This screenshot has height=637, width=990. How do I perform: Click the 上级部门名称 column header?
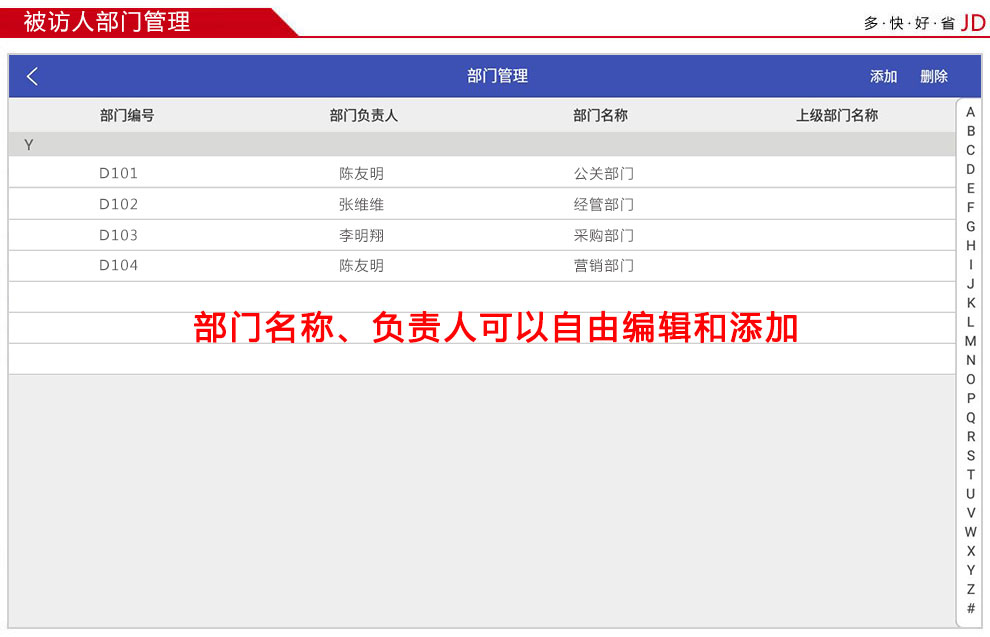[x=836, y=115]
